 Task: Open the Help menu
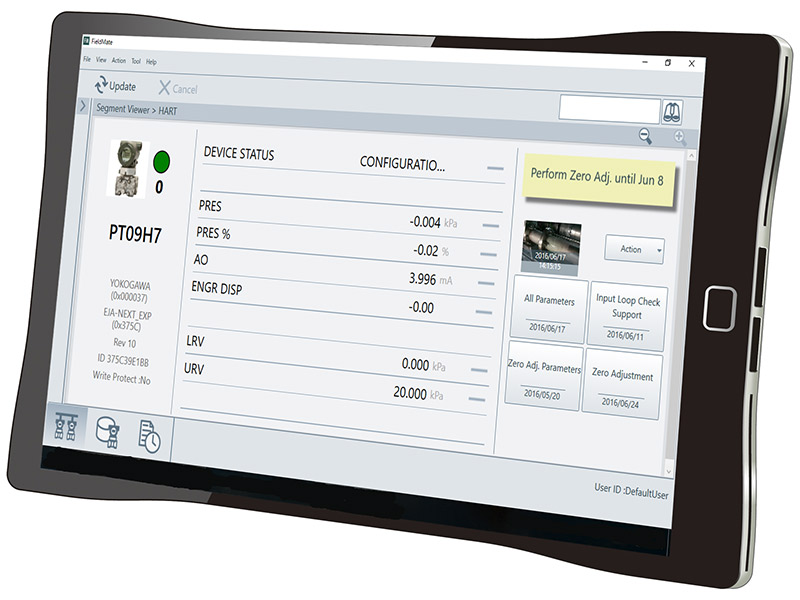(151, 63)
